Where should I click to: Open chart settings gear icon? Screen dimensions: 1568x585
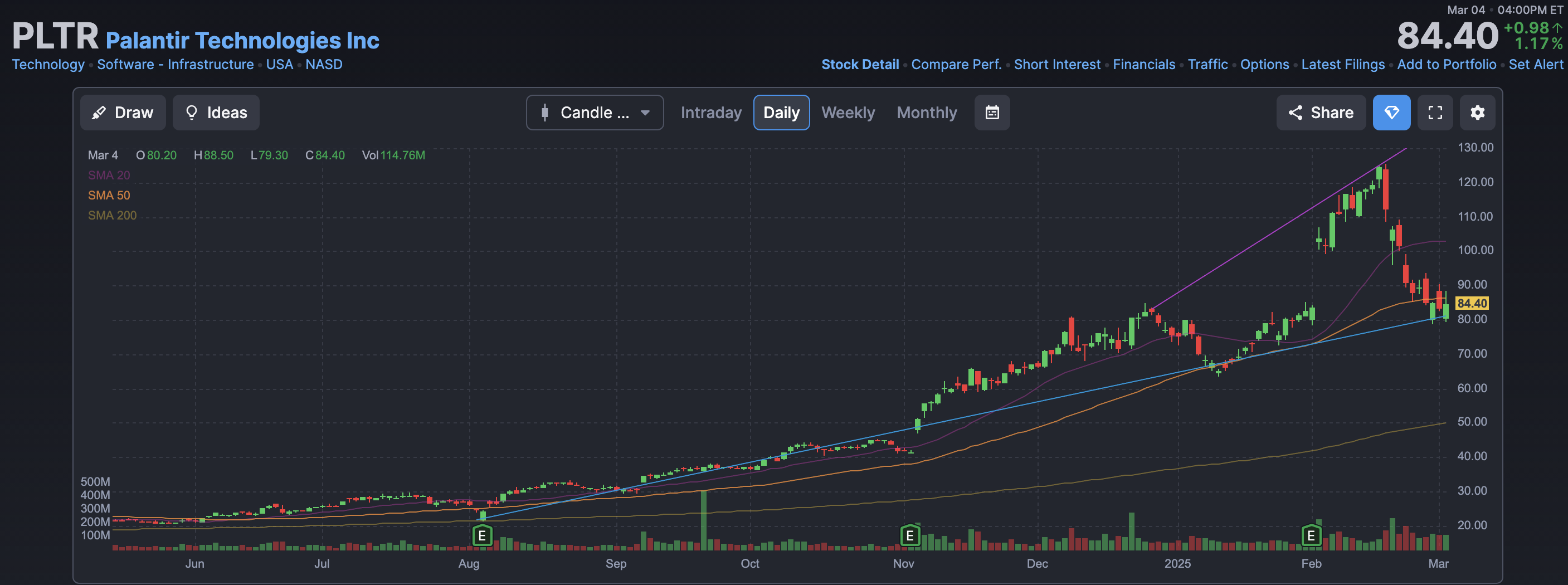[1477, 113]
